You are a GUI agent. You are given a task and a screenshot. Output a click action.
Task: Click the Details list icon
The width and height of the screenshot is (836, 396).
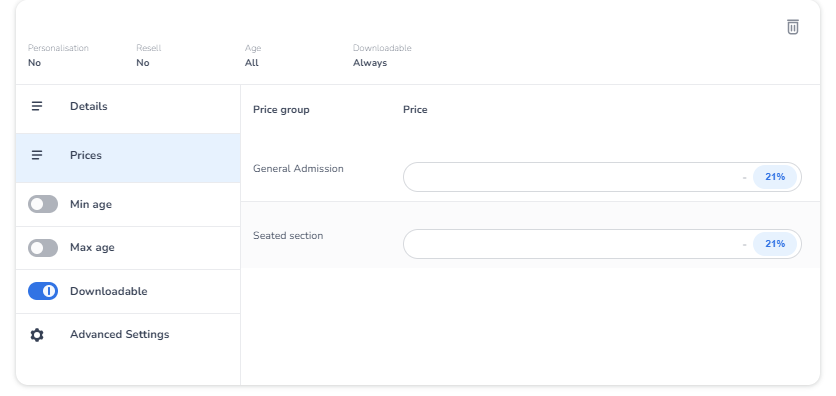[37, 106]
